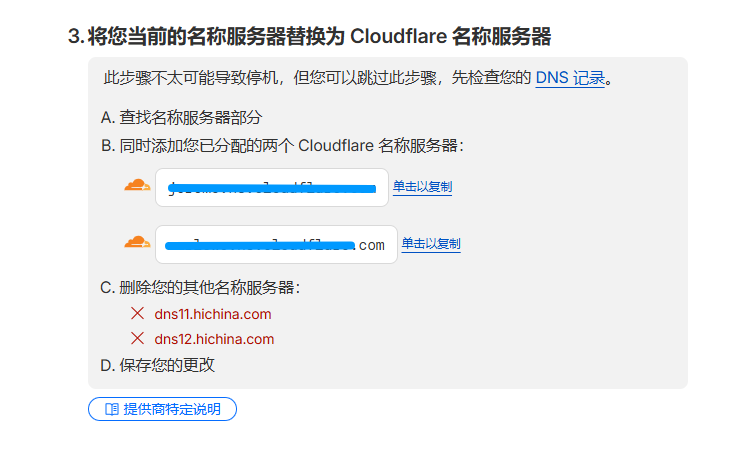Viewport: 741px width, 450px height.
Task: Click blue redaction mark over first nameserver
Action: tap(275, 187)
